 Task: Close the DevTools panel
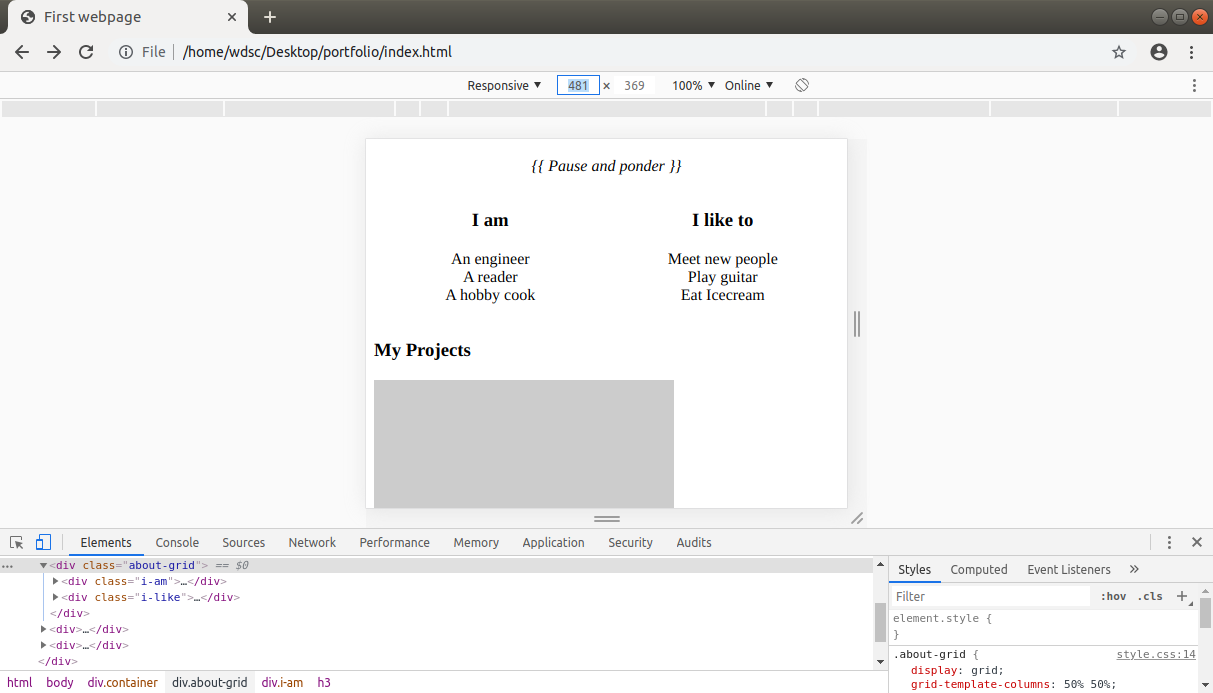1197,542
